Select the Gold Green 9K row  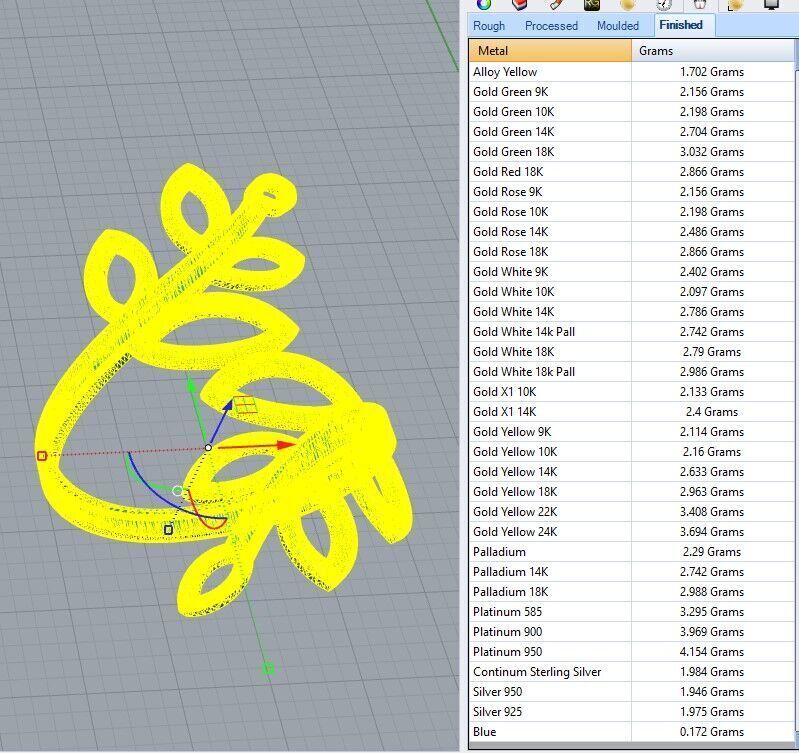(631, 92)
